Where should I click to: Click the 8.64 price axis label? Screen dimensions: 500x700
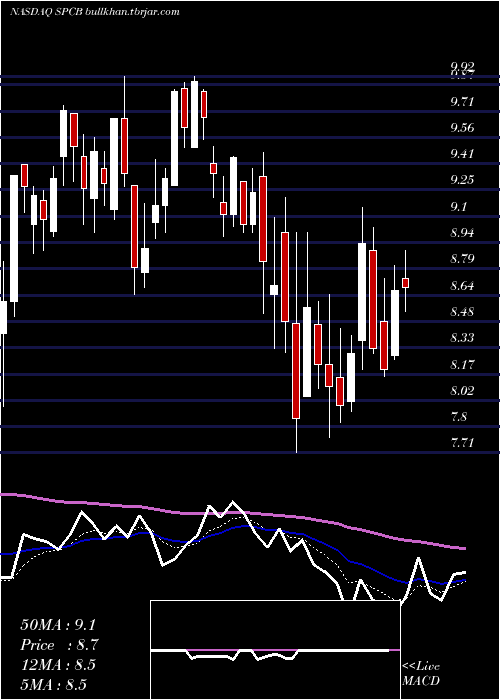pos(462,286)
